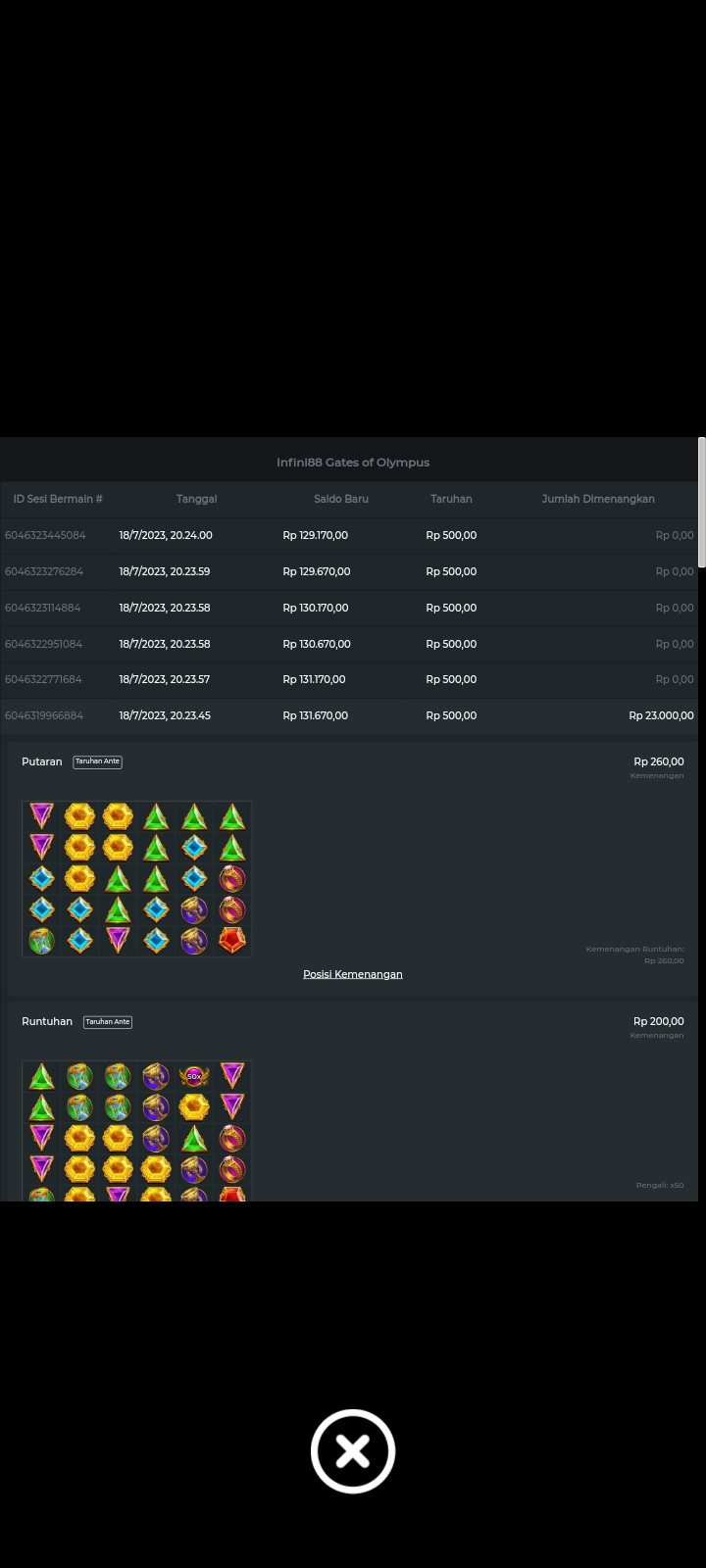This screenshot has height=1568, width=706.
Task: Click the Taruhan column header
Action: [451, 499]
